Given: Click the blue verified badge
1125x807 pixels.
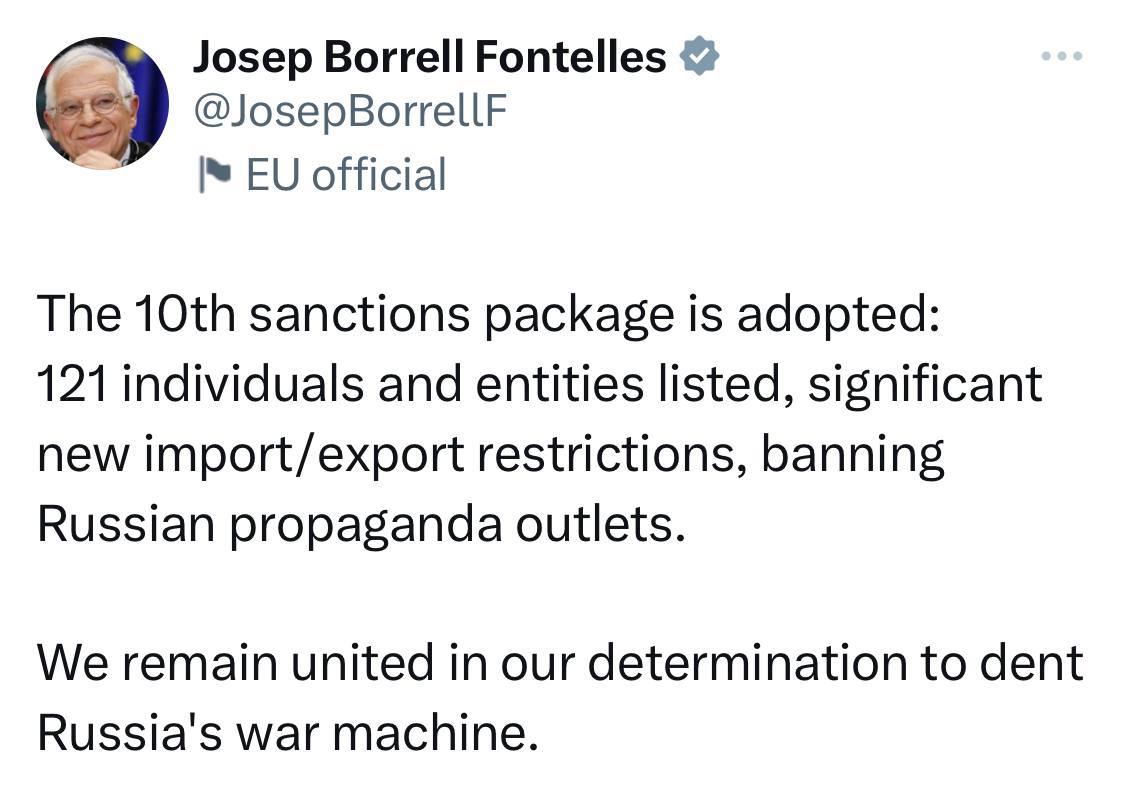Looking at the screenshot, I should 700,58.
